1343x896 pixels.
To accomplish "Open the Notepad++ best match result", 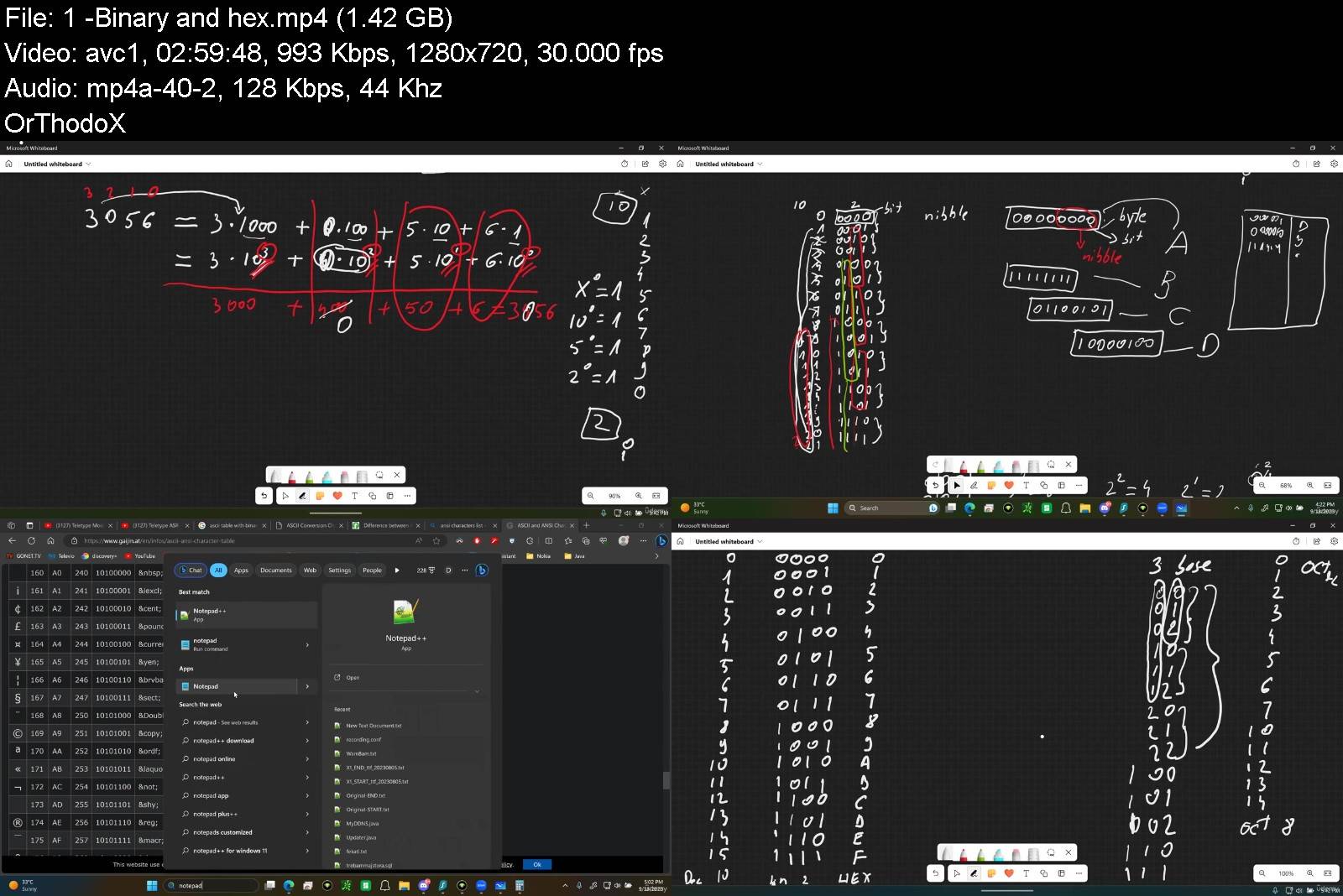I will pyautogui.click(x=247, y=615).
